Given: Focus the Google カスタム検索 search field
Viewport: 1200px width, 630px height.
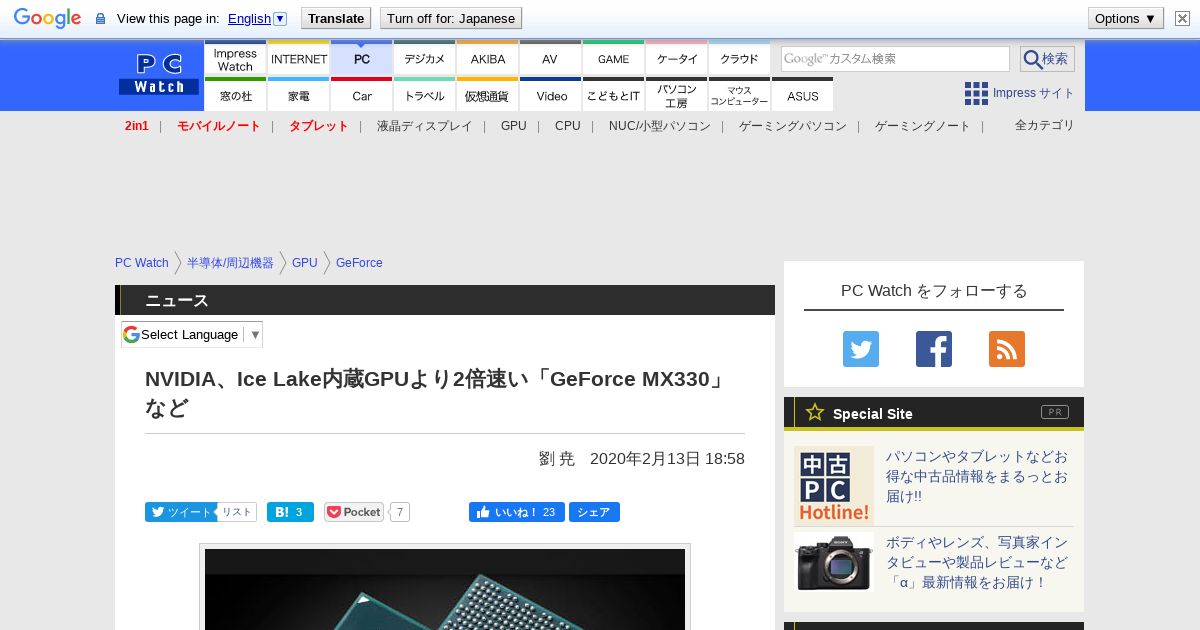Looking at the screenshot, I should [895, 59].
